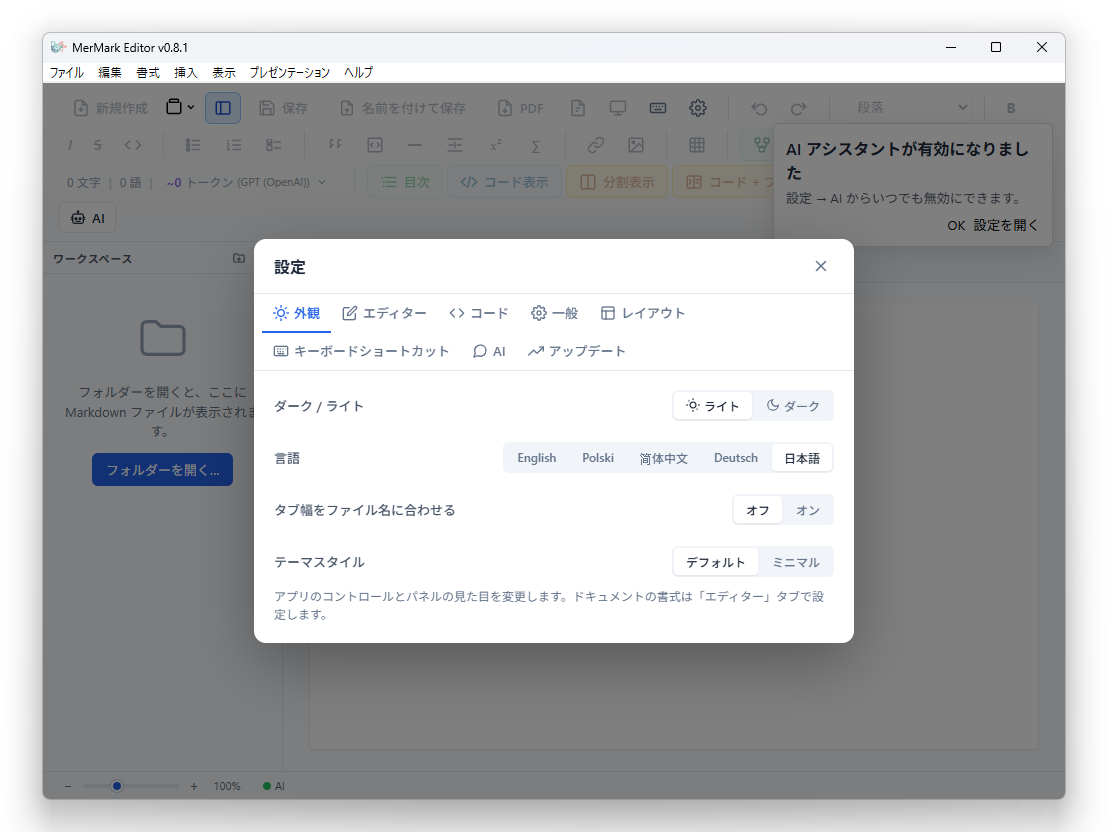
Task: Open the AI settings tab
Action: [x=489, y=351]
